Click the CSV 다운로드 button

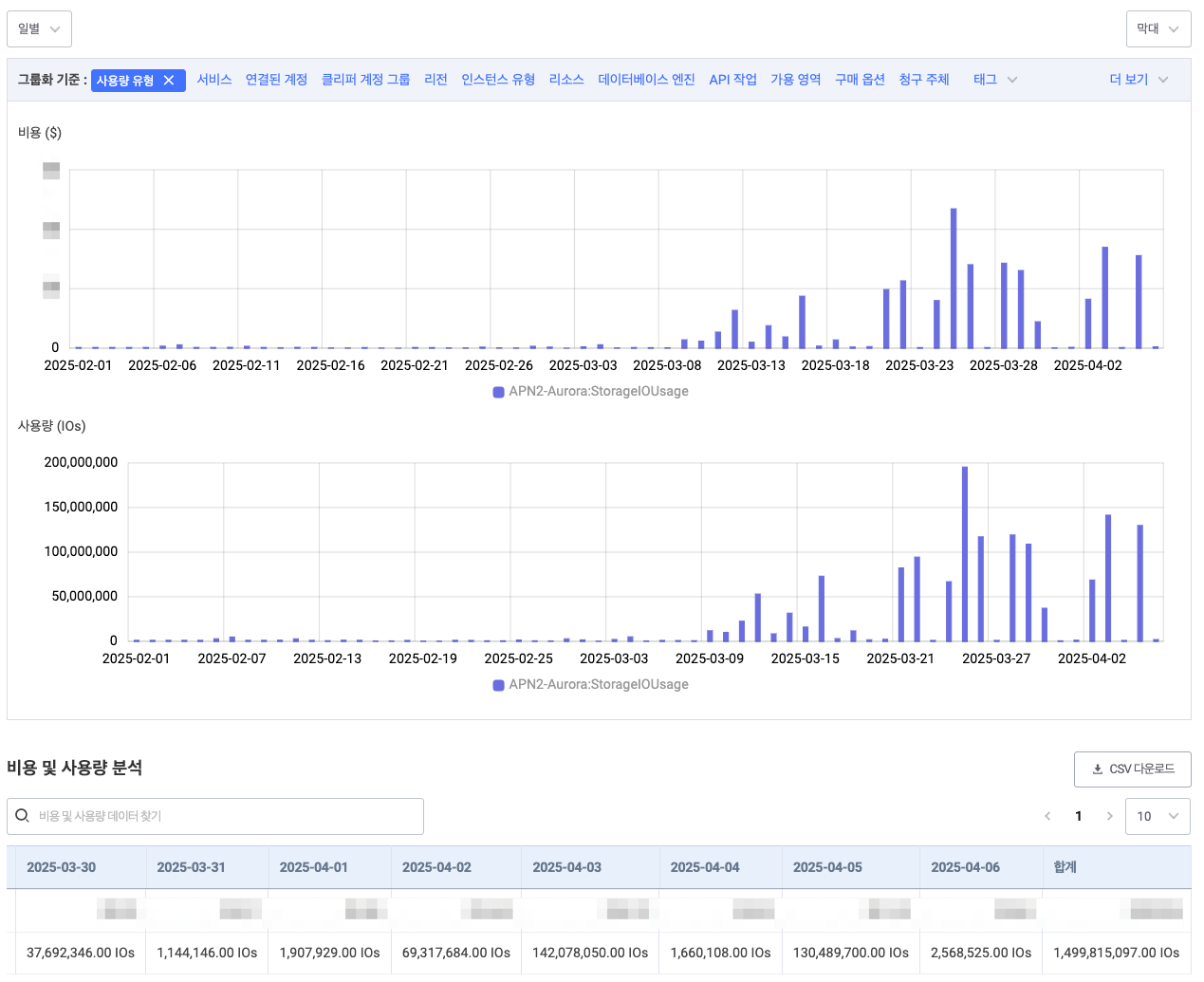pos(1133,769)
